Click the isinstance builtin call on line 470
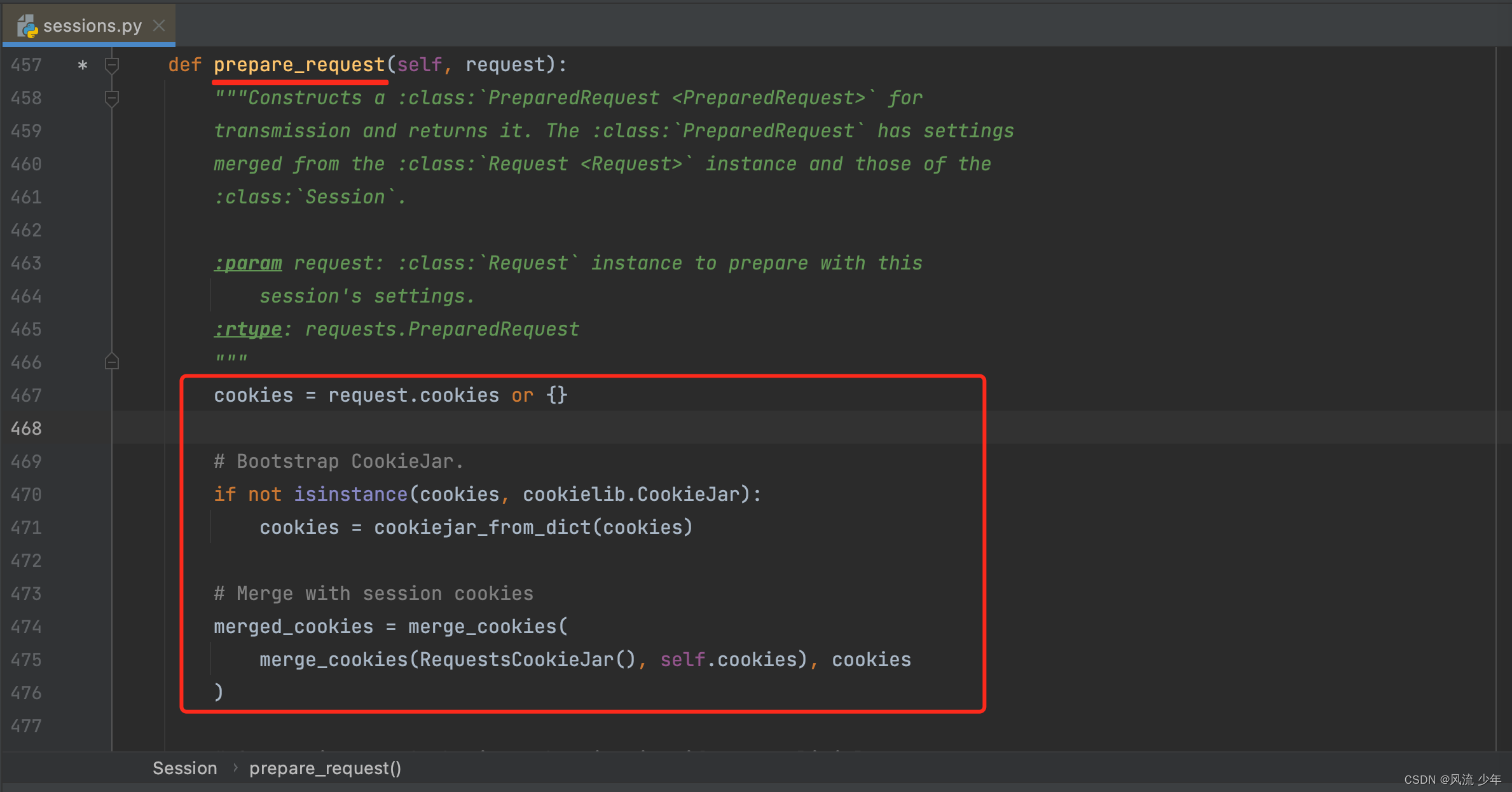Image resolution: width=1512 pixels, height=792 pixels. (x=350, y=495)
